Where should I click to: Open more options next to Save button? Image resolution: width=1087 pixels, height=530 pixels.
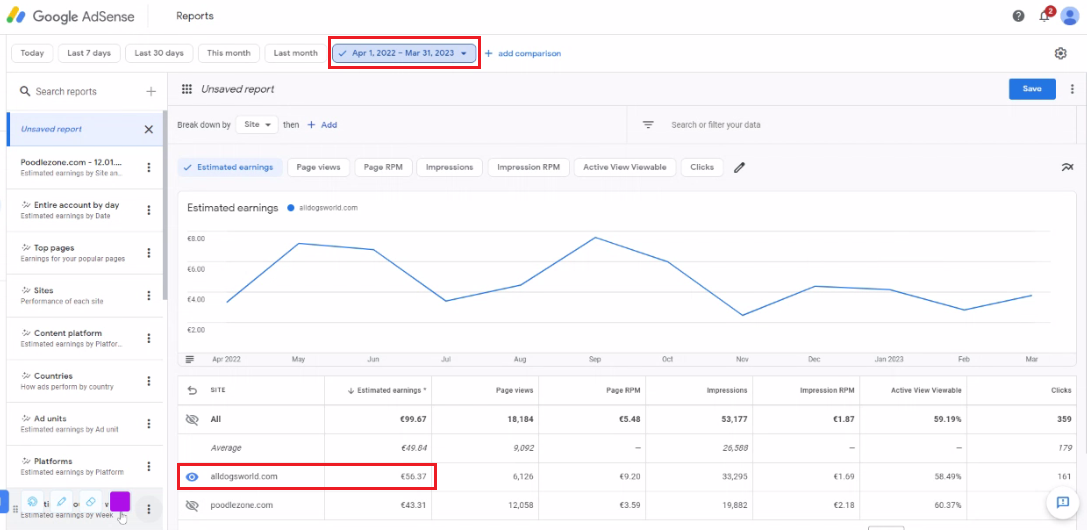(x=1072, y=89)
